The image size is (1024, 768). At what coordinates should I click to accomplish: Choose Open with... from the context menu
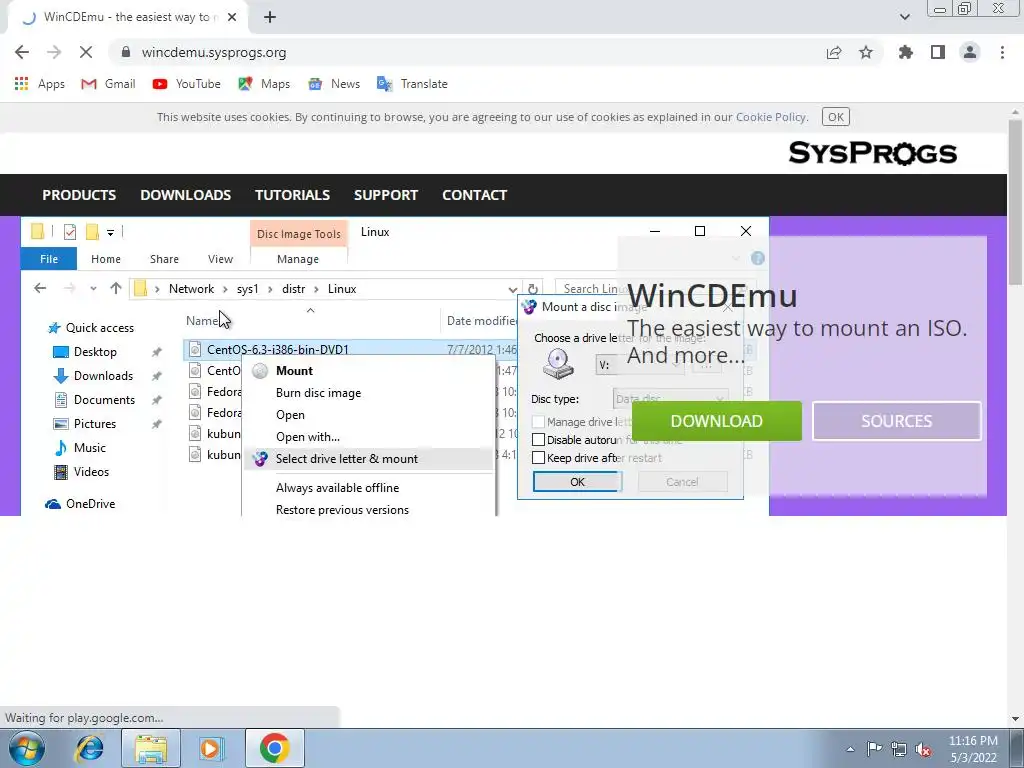click(x=308, y=436)
